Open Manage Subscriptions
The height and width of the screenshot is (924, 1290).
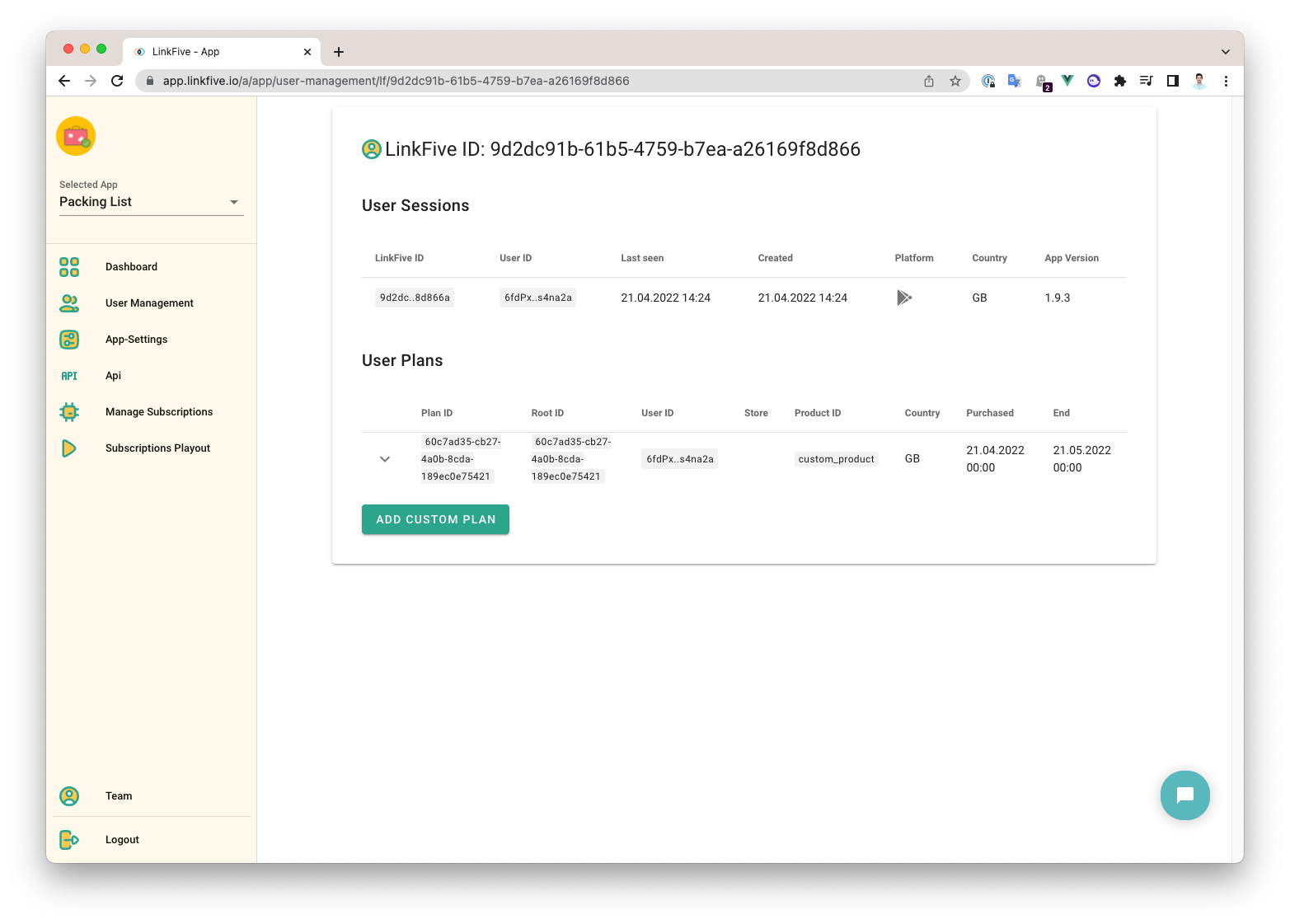(x=159, y=412)
